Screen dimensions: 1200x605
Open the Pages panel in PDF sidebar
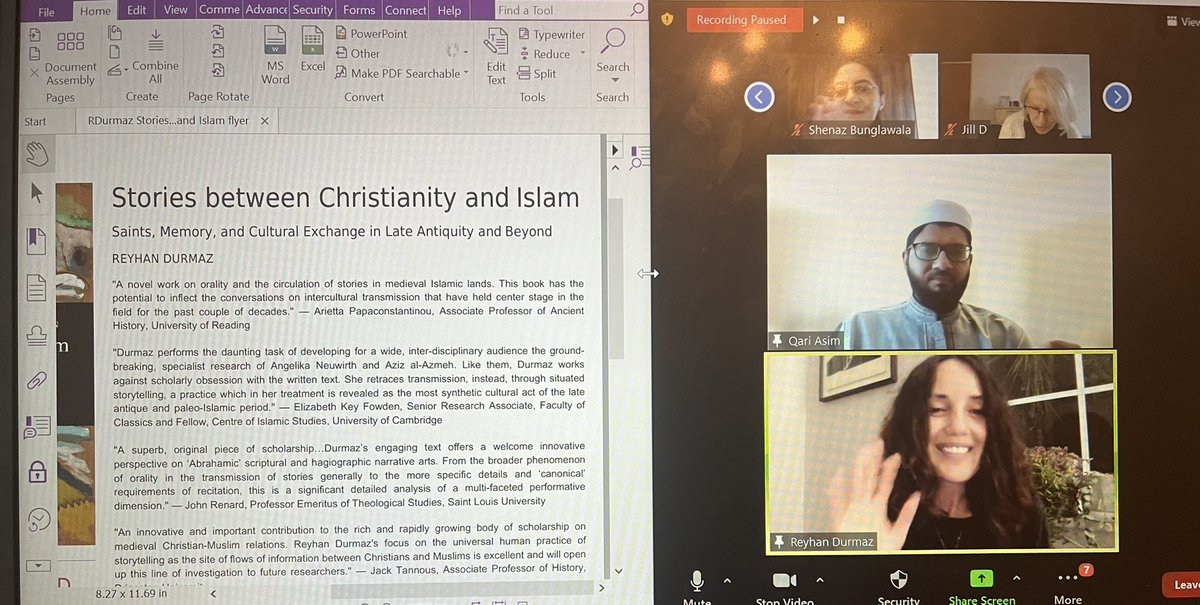[36, 287]
